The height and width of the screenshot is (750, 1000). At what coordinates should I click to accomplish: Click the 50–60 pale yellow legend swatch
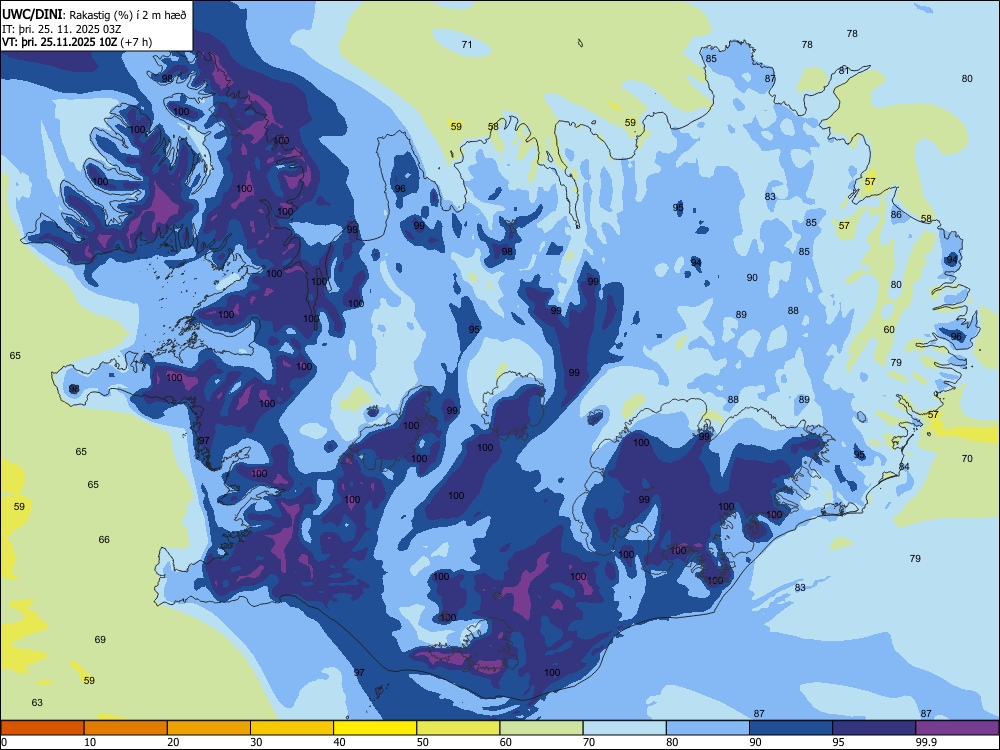458,728
